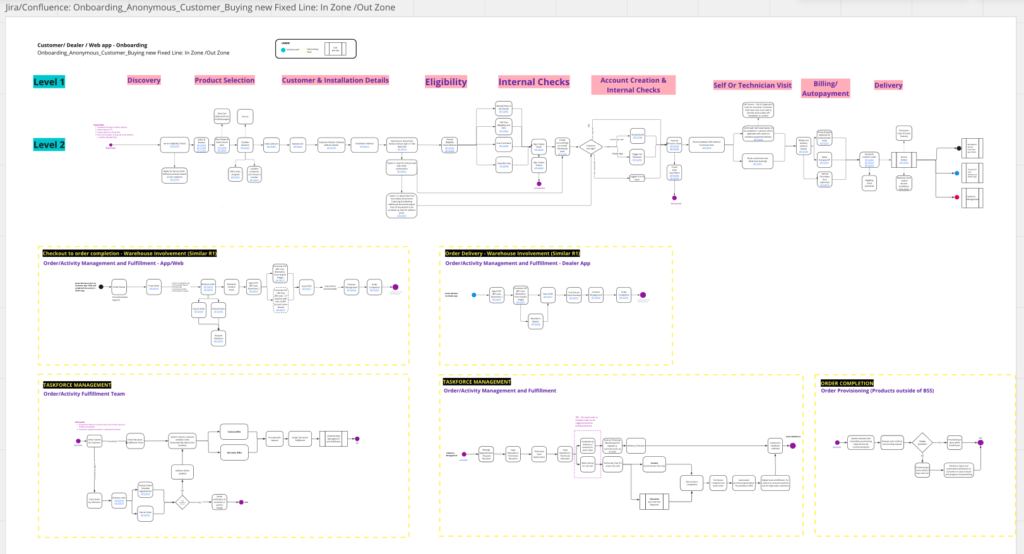Viewport: 1024px width, 554px height.
Task: Click the Product Selection stage header
Action: 224,80
